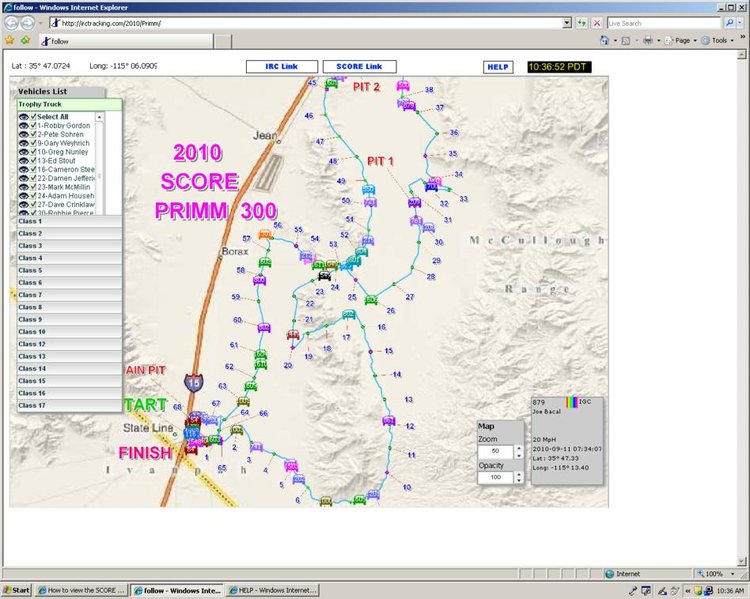
Task: Uncheck the 10-Greg Nunley checkbox
Action: point(33,152)
